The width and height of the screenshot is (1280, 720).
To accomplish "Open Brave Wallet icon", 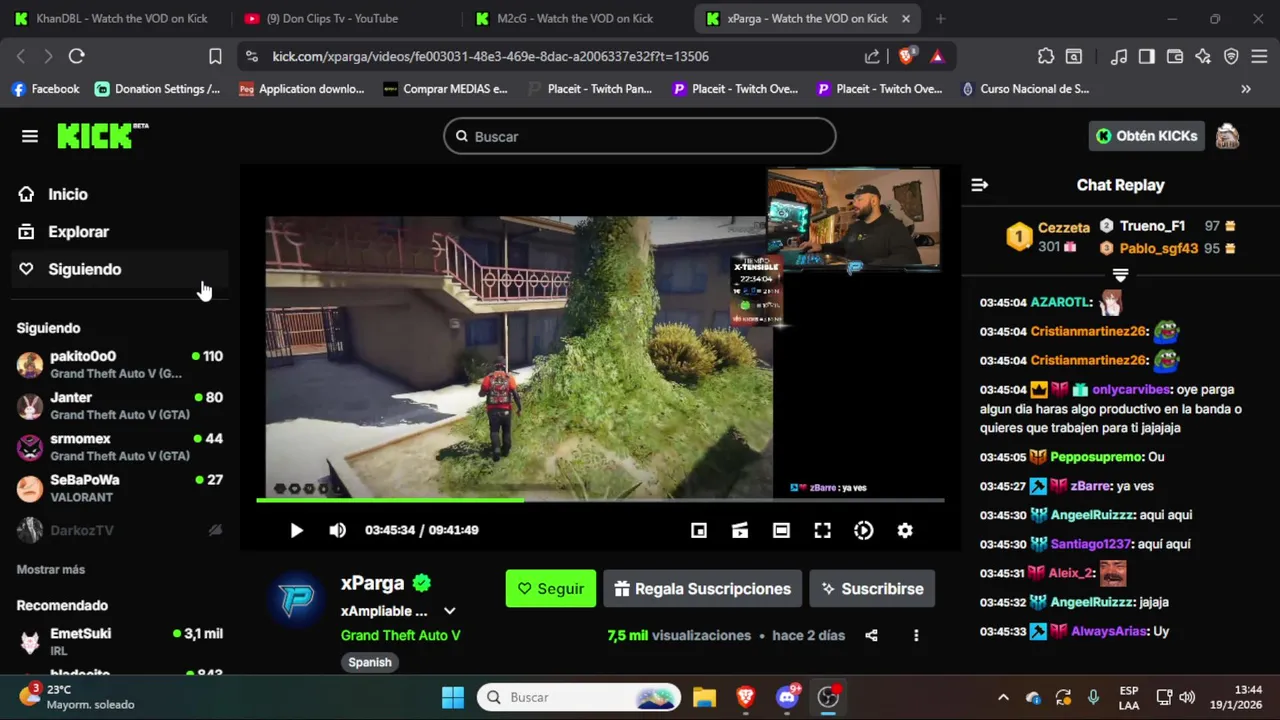I will coord(1175,57).
